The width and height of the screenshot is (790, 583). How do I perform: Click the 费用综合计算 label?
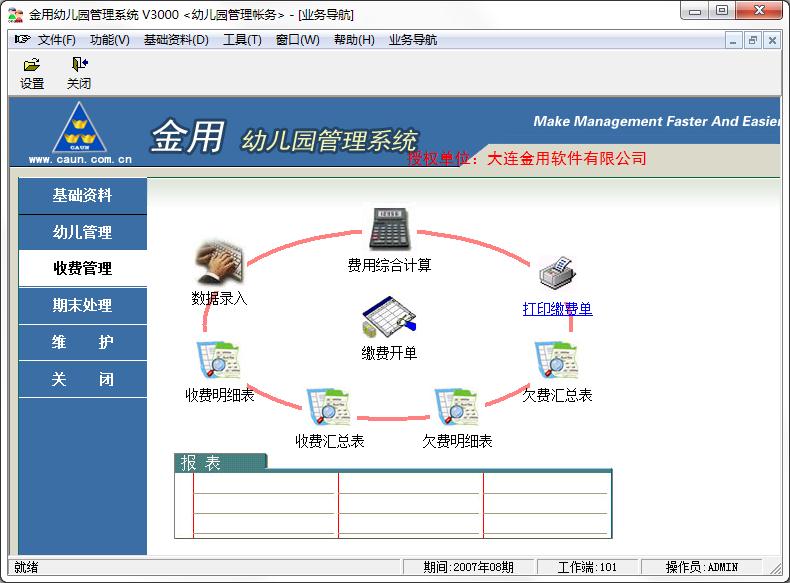pyautogui.click(x=389, y=265)
